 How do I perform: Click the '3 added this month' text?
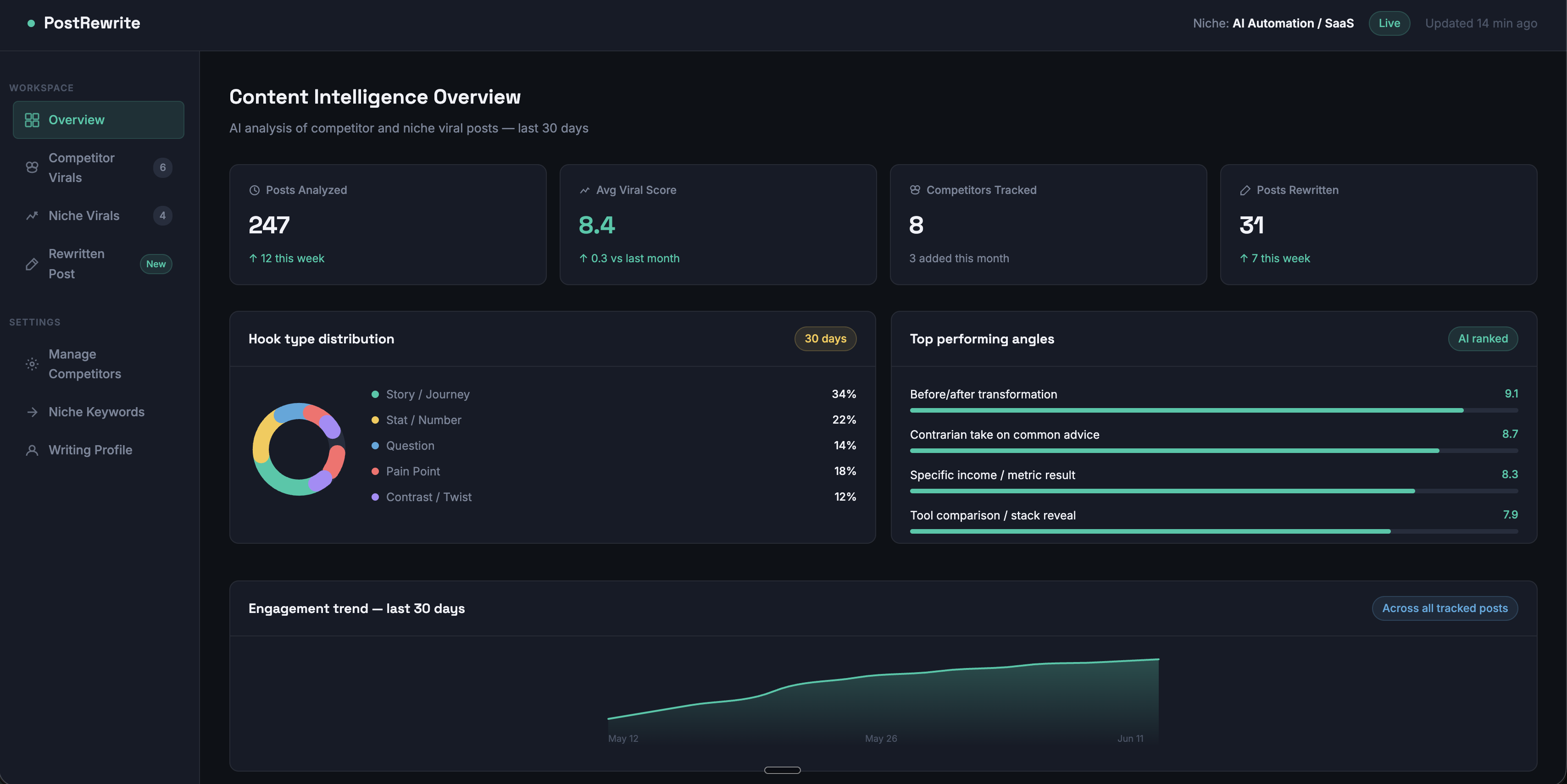click(959, 258)
